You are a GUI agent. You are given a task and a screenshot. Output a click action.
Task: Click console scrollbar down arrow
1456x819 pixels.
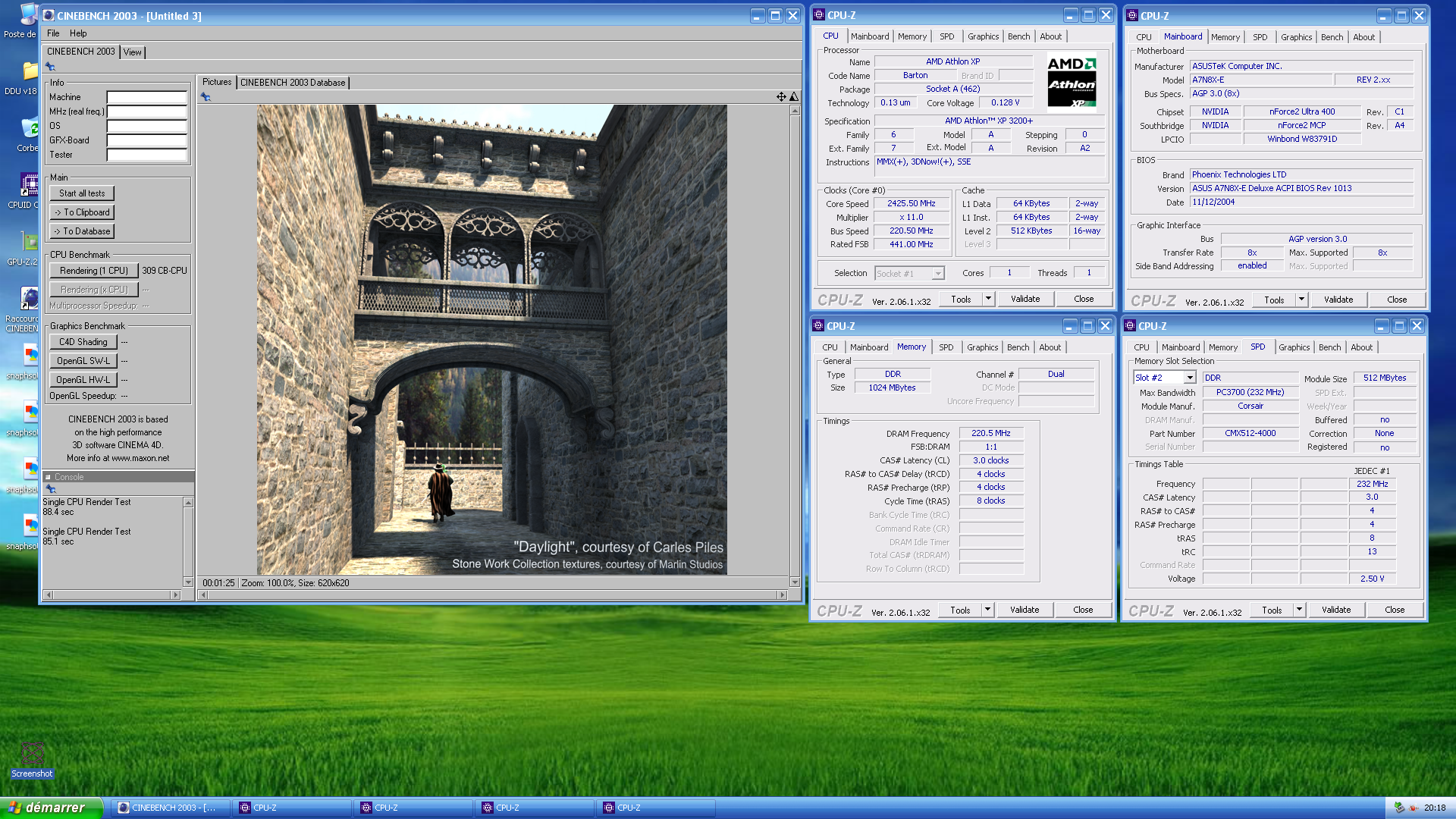188,582
